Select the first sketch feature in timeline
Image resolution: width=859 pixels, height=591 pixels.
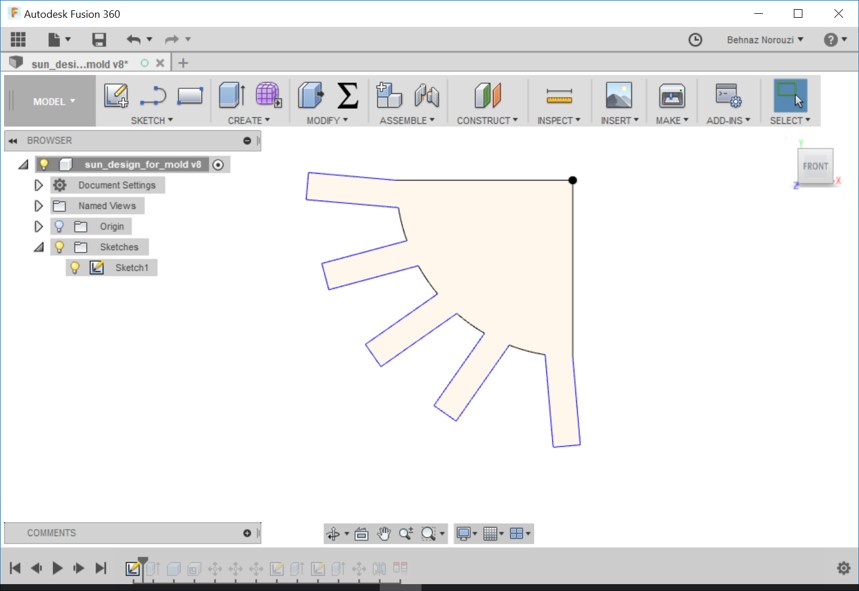[x=132, y=569]
